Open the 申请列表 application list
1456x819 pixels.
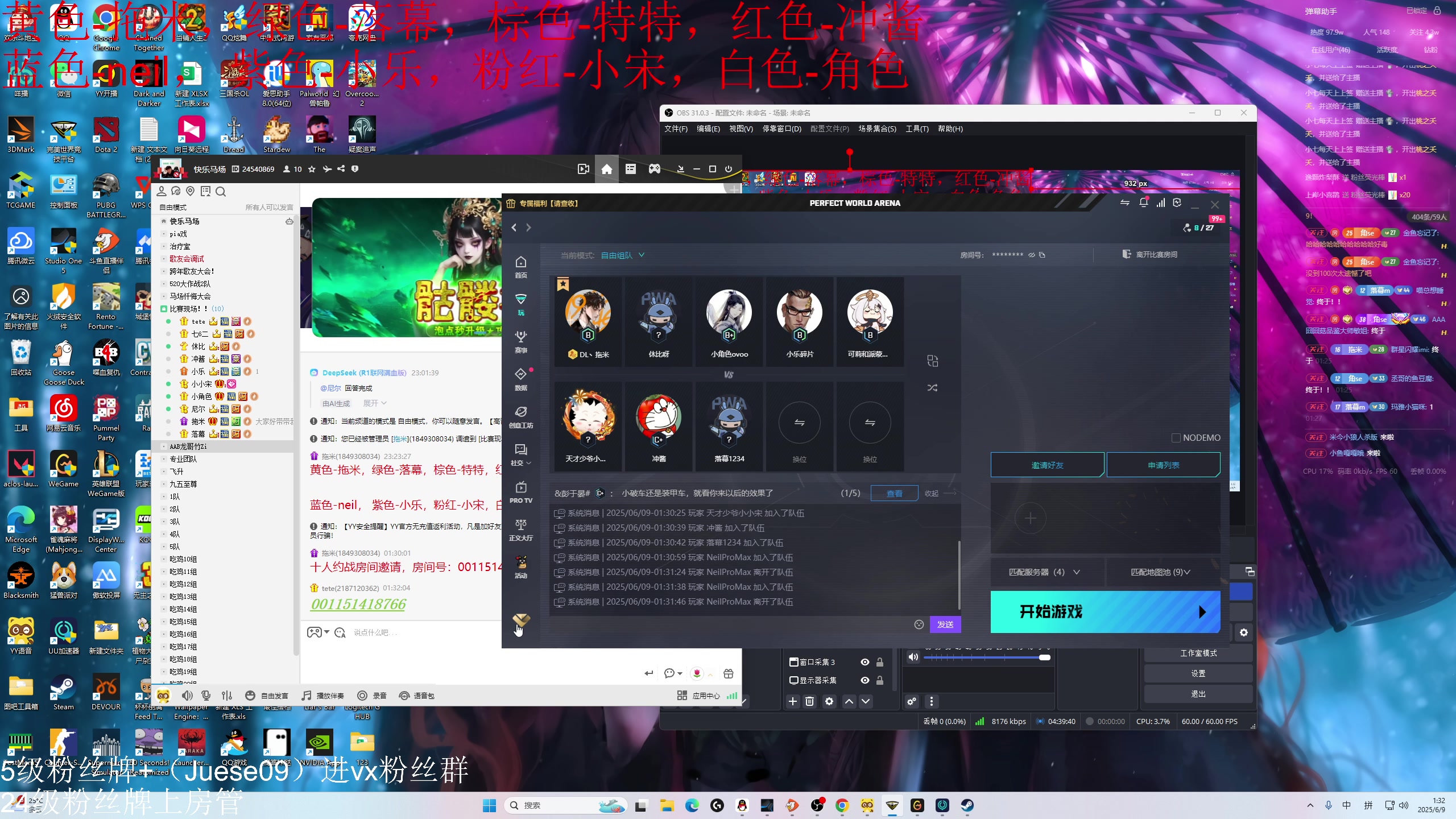(1163, 465)
